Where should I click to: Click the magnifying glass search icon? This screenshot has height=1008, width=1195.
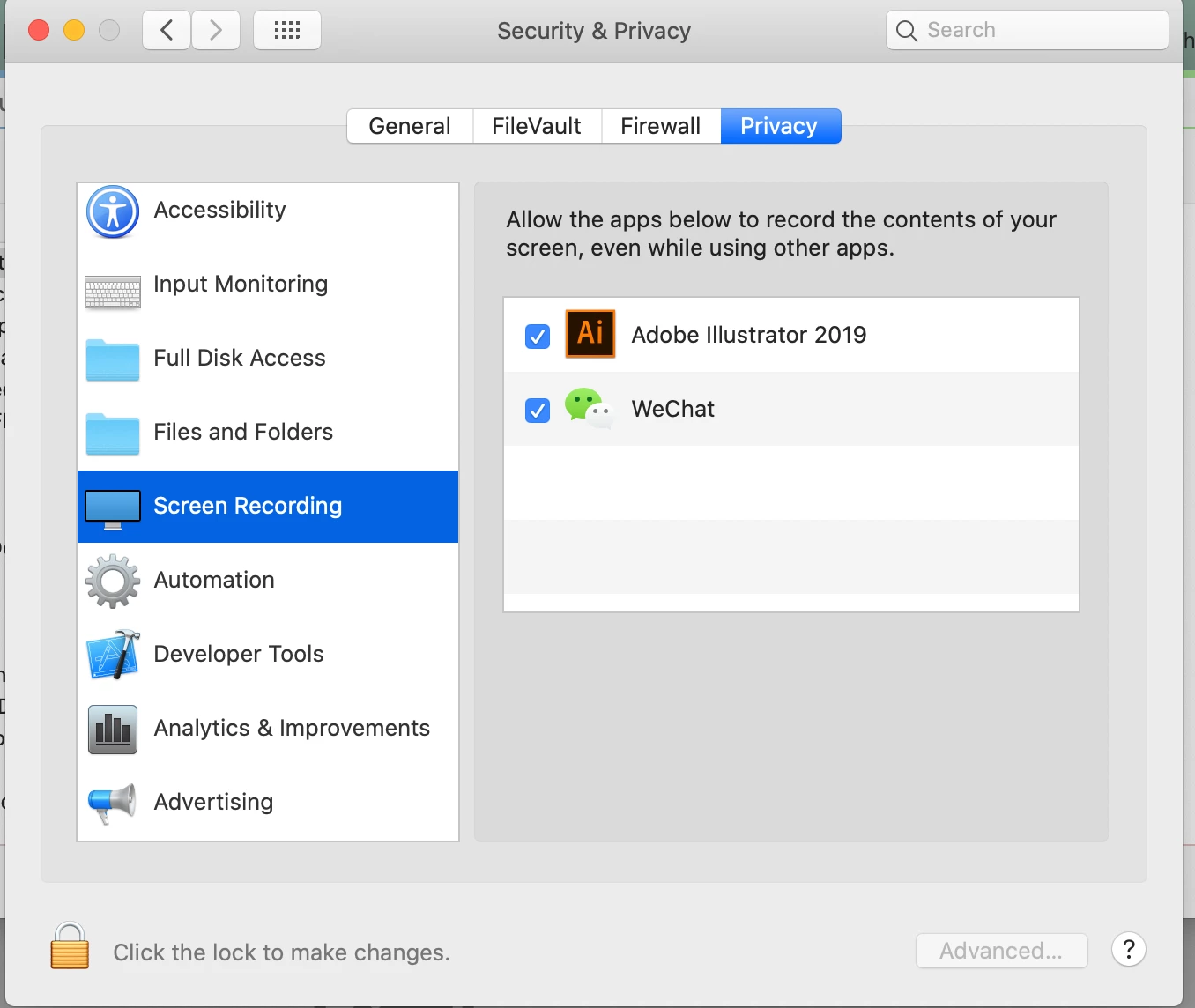coord(907,31)
